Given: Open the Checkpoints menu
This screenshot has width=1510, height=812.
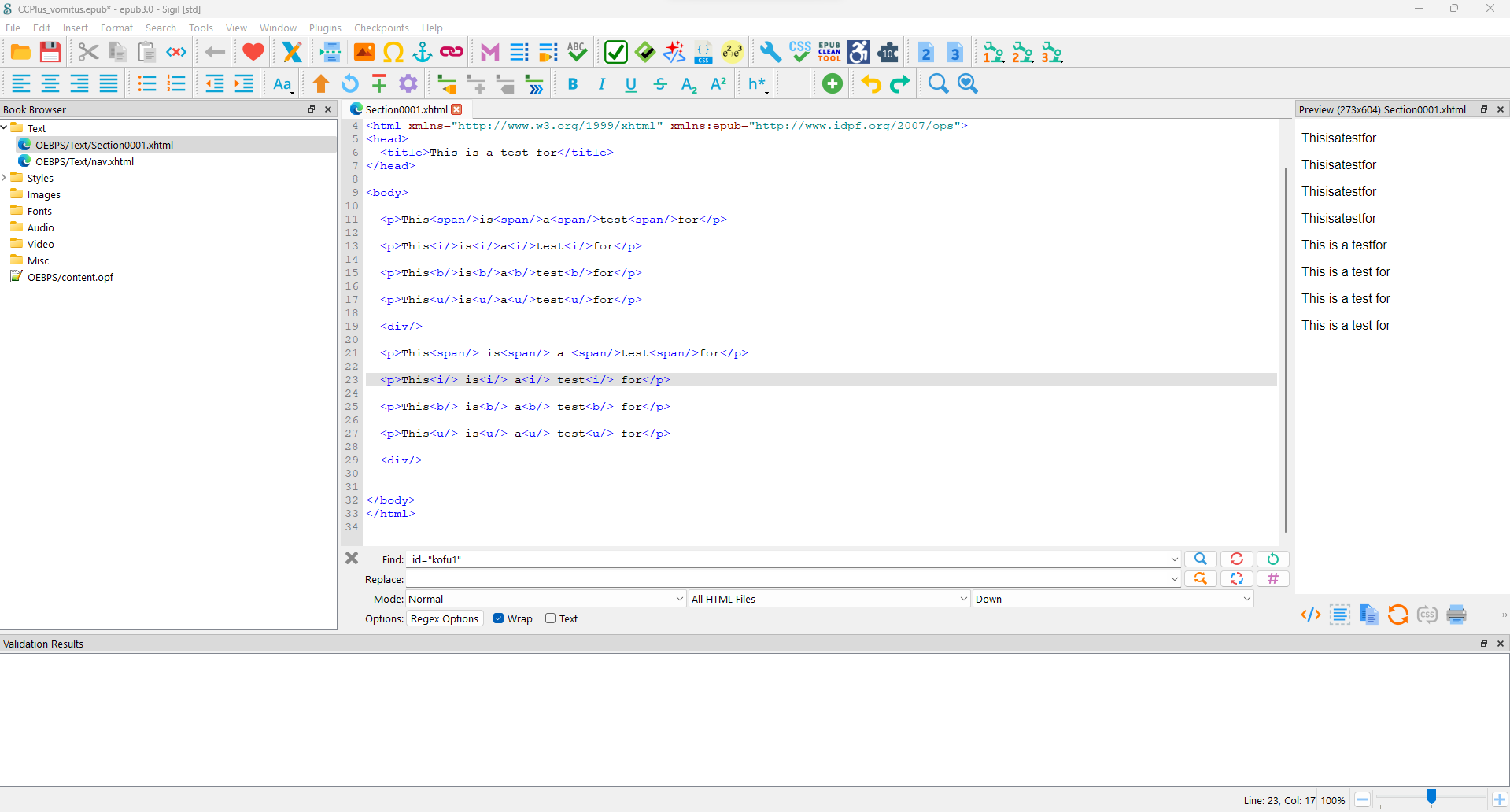Looking at the screenshot, I should pyautogui.click(x=381, y=28).
